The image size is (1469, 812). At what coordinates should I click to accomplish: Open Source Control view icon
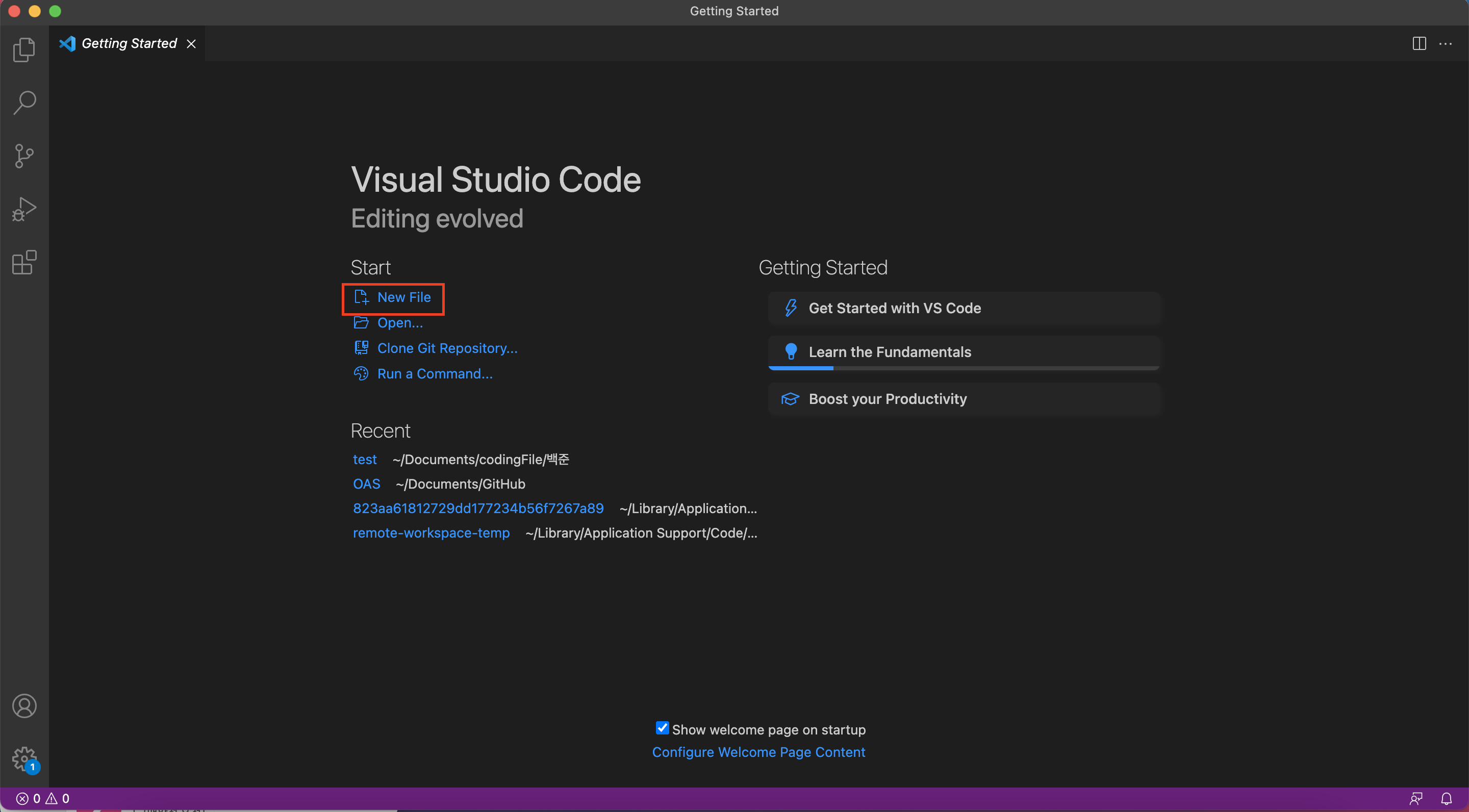pyautogui.click(x=24, y=156)
